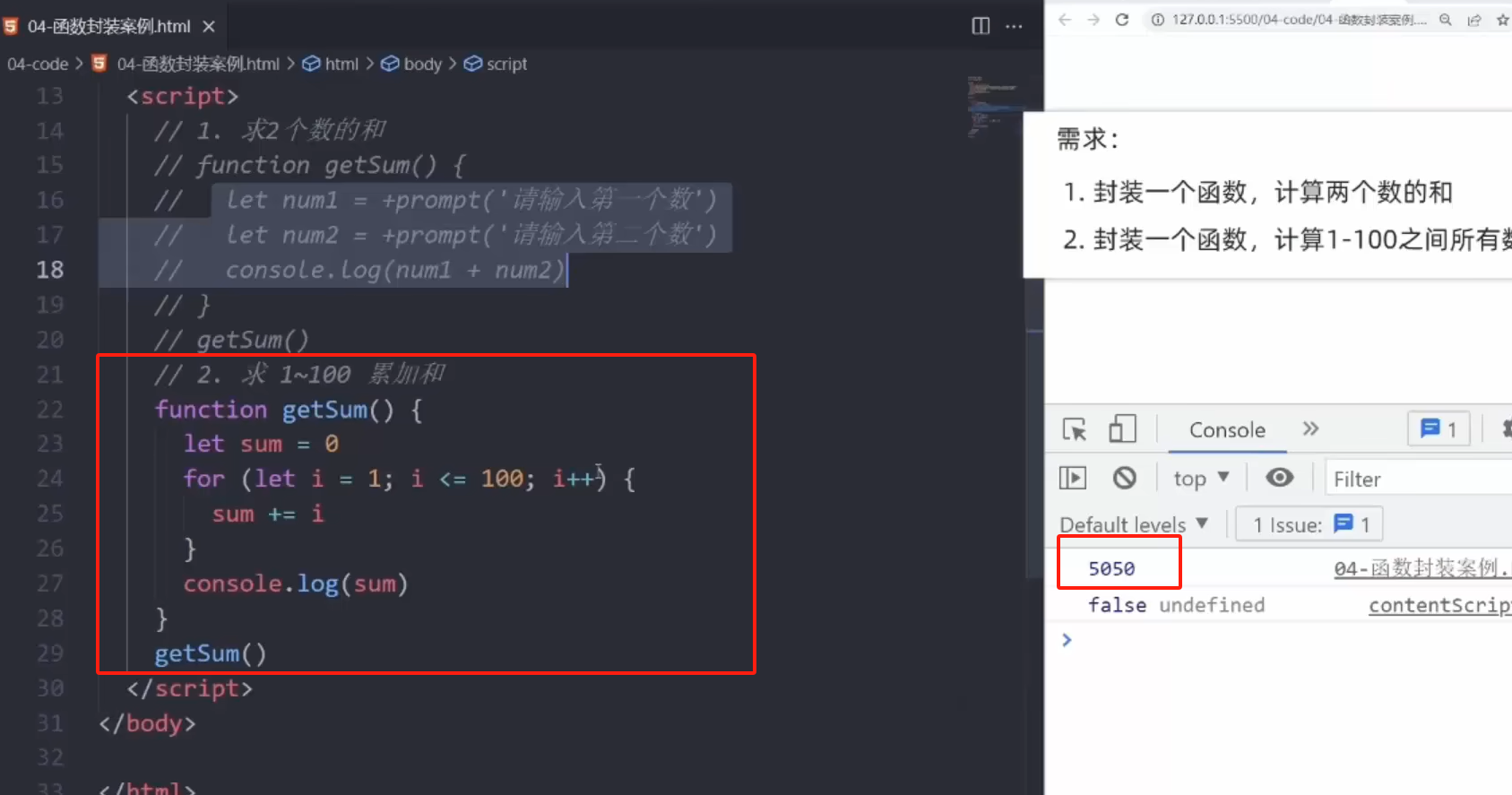Reload the browser page

(x=1122, y=20)
